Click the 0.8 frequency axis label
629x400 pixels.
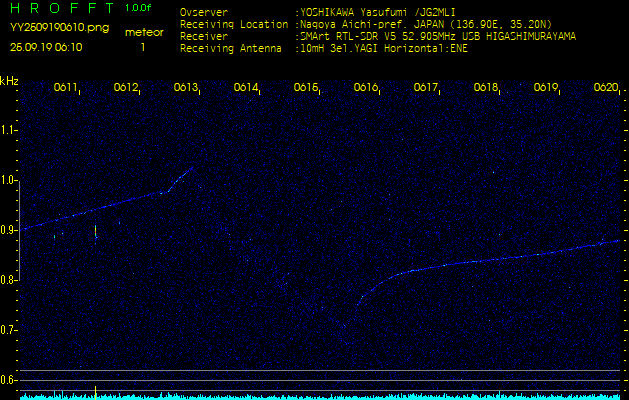[9, 280]
